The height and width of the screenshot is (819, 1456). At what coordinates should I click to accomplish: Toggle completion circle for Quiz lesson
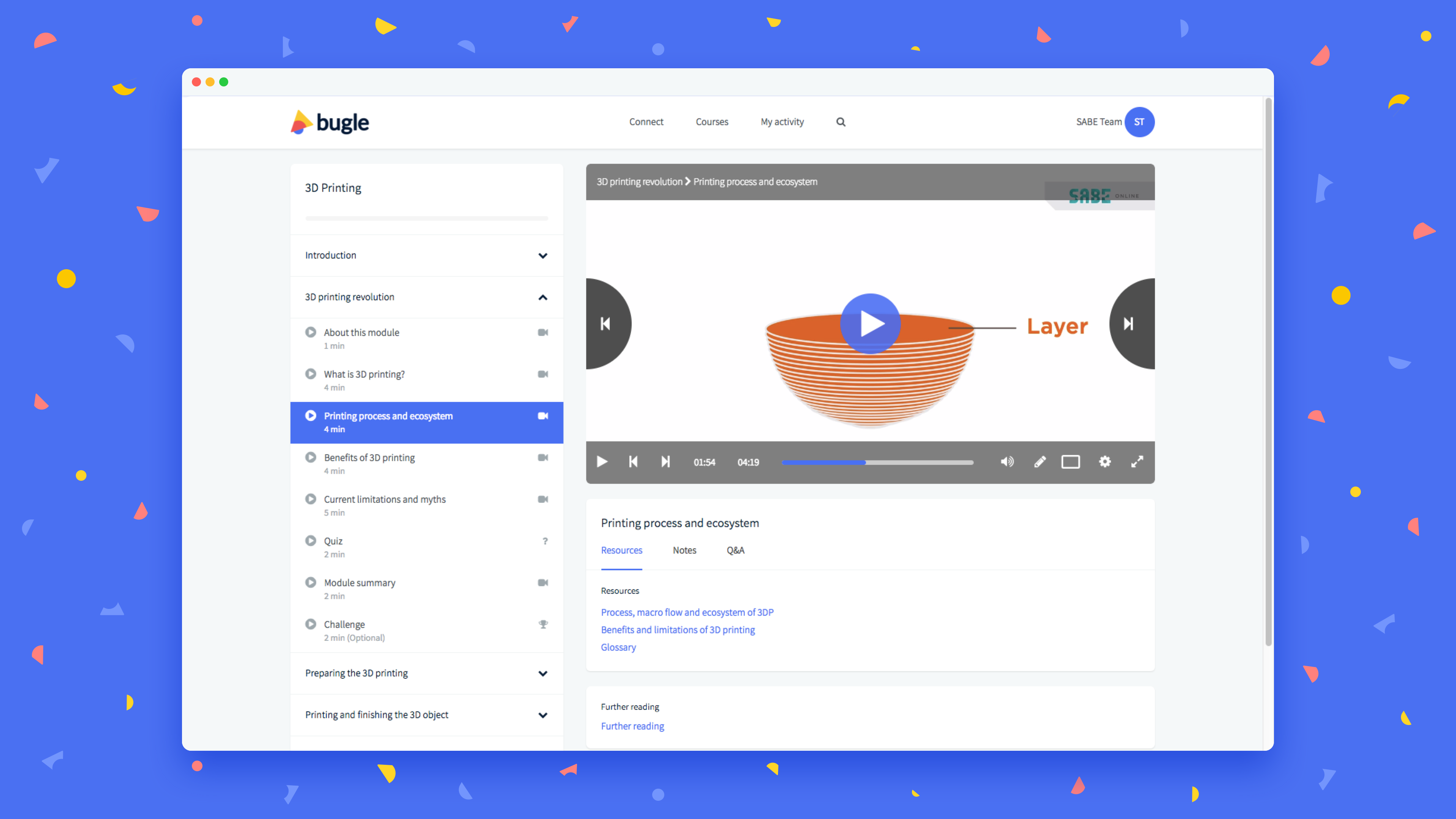coord(310,540)
